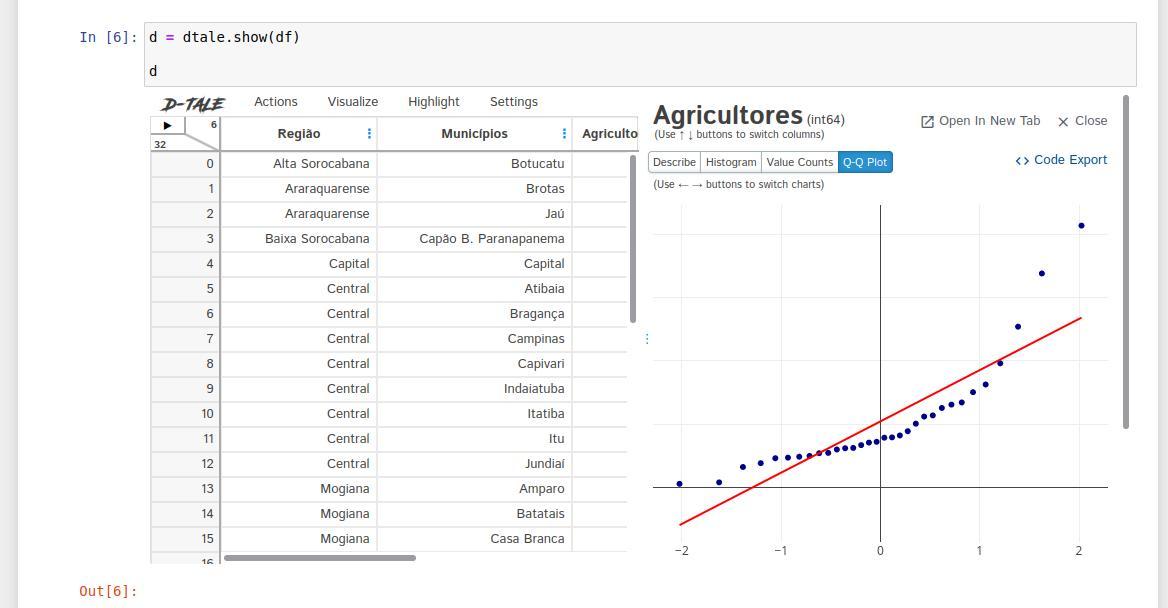The image size is (1168, 608).
Task: Click the Jaú cell
Action: pos(474,214)
